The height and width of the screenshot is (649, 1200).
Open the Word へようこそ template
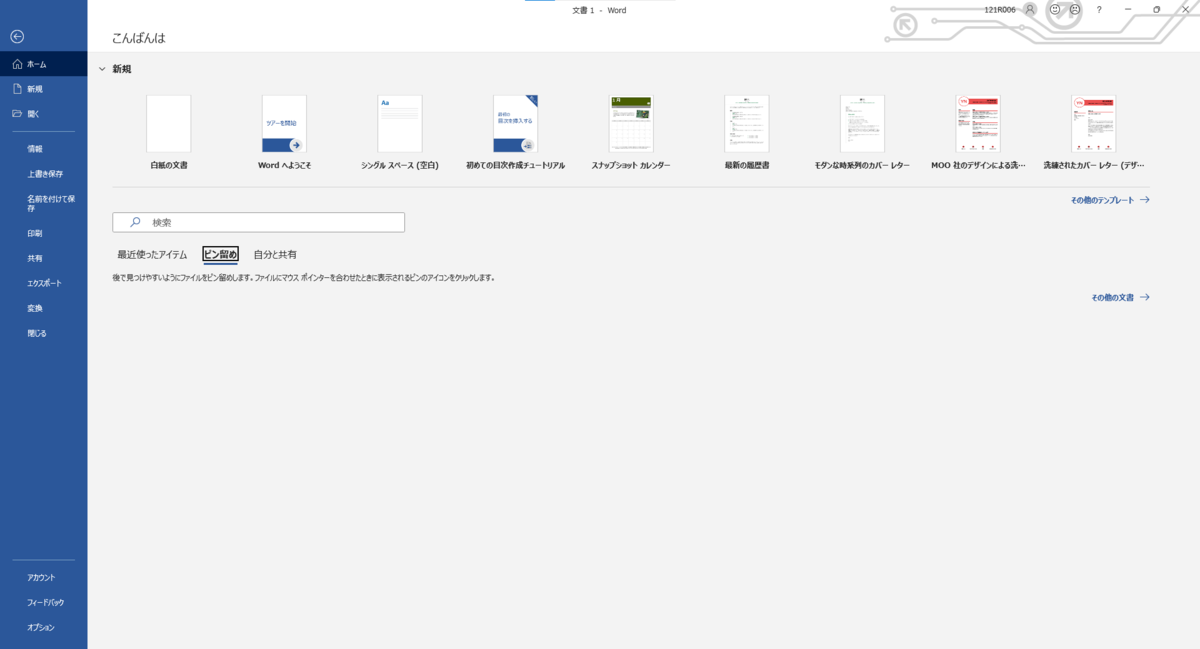click(284, 132)
